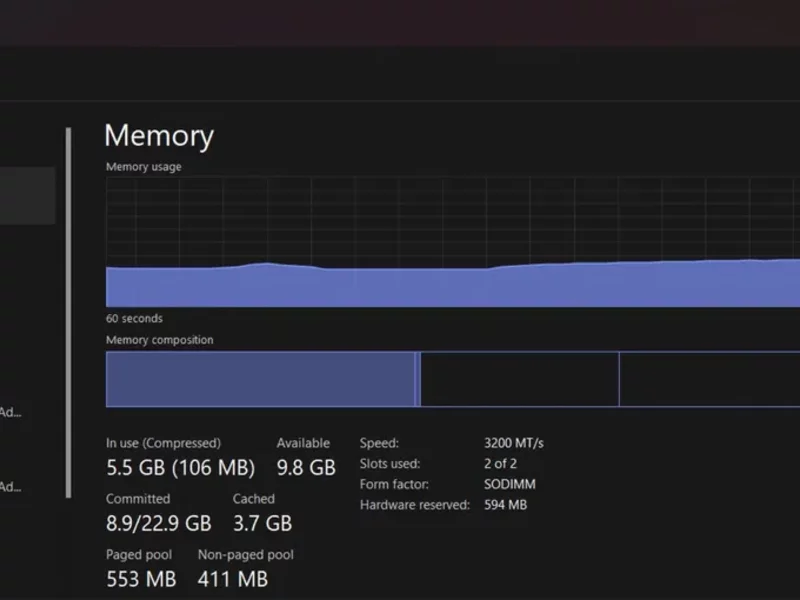Screen dimensions: 800x600
Task: Click the 5.5 GB (106 MB) in-use value
Action: point(180,468)
